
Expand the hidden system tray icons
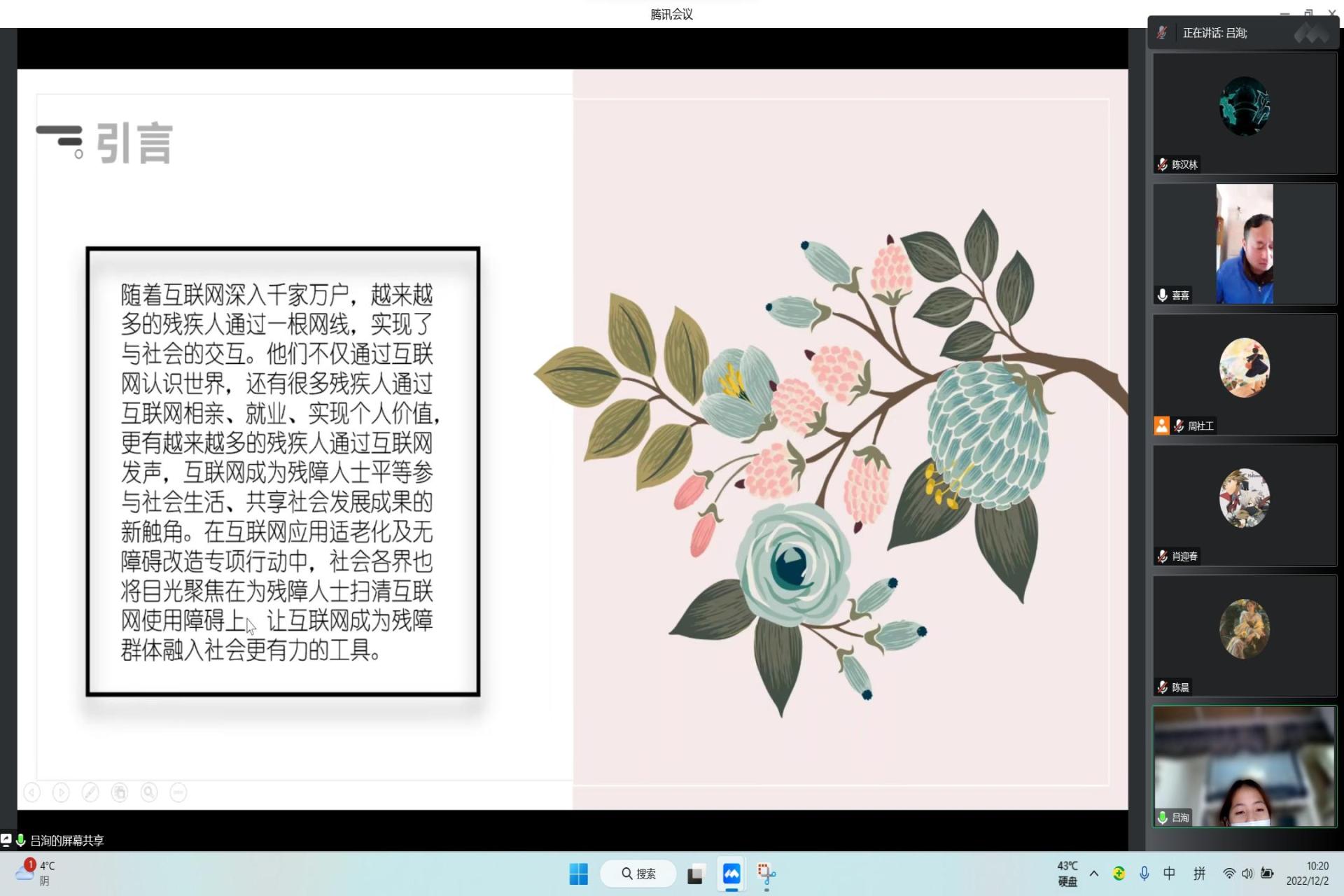click(x=1094, y=873)
